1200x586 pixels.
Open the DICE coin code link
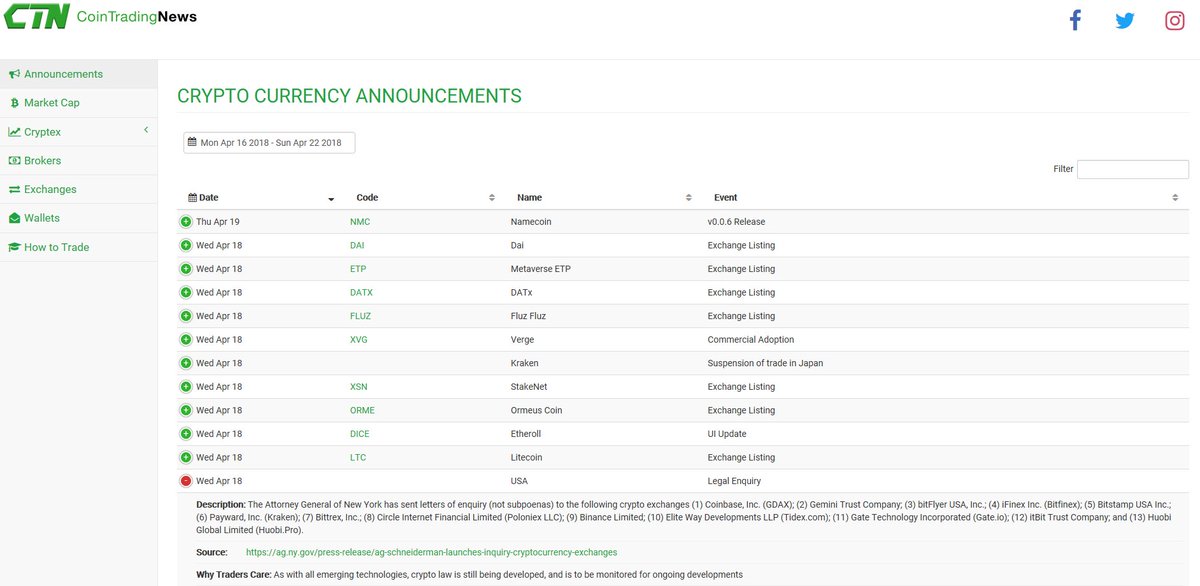coord(360,434)
